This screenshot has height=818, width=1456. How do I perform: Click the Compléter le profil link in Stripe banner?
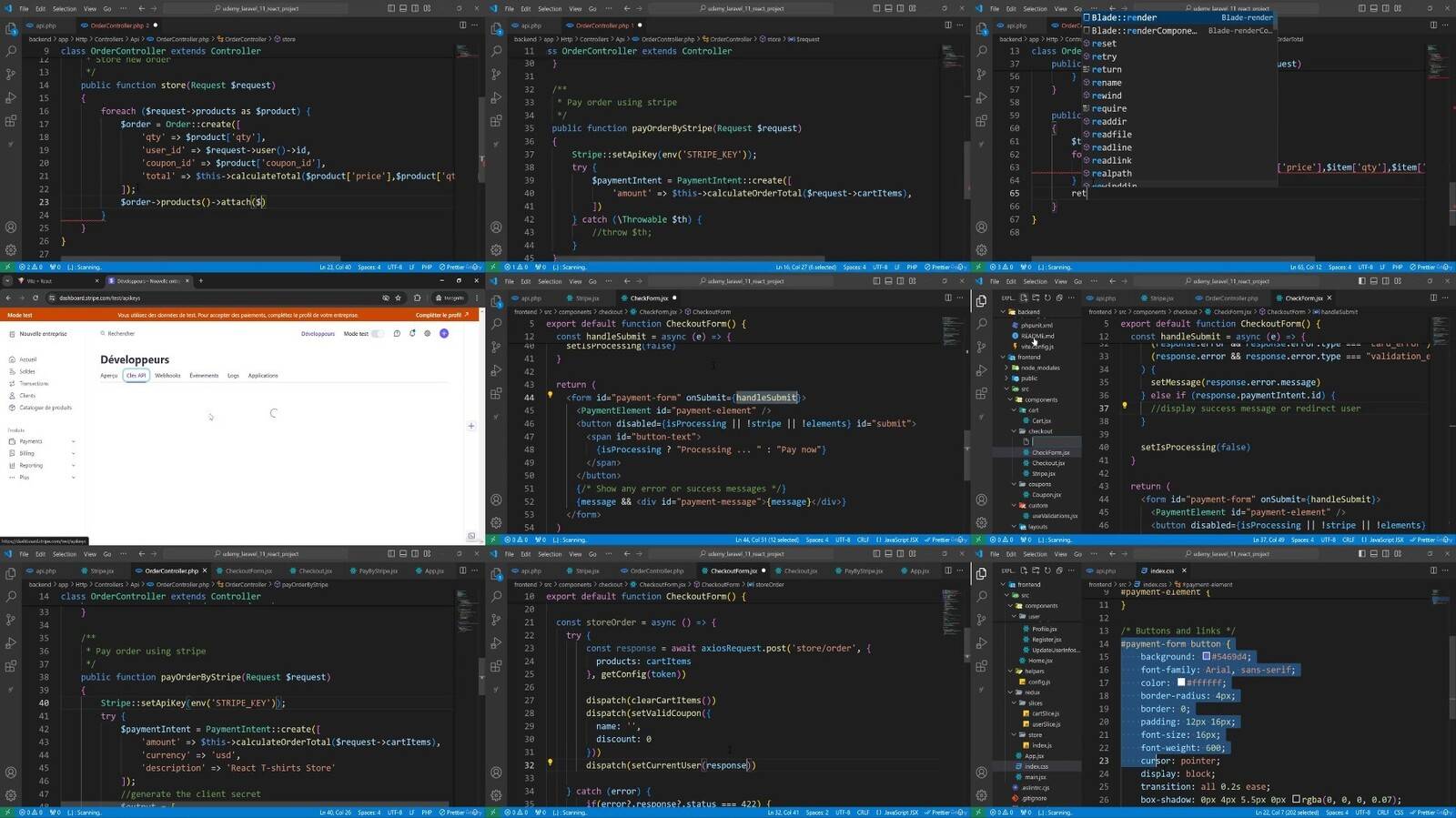click(x=441, y=315)
